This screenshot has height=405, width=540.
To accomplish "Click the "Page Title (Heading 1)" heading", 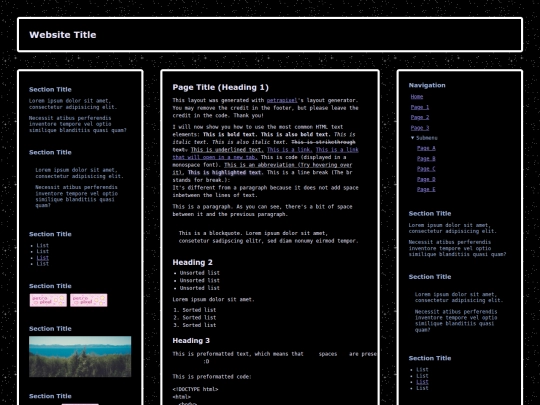I will pyautogui.click(x=220, y=87).
